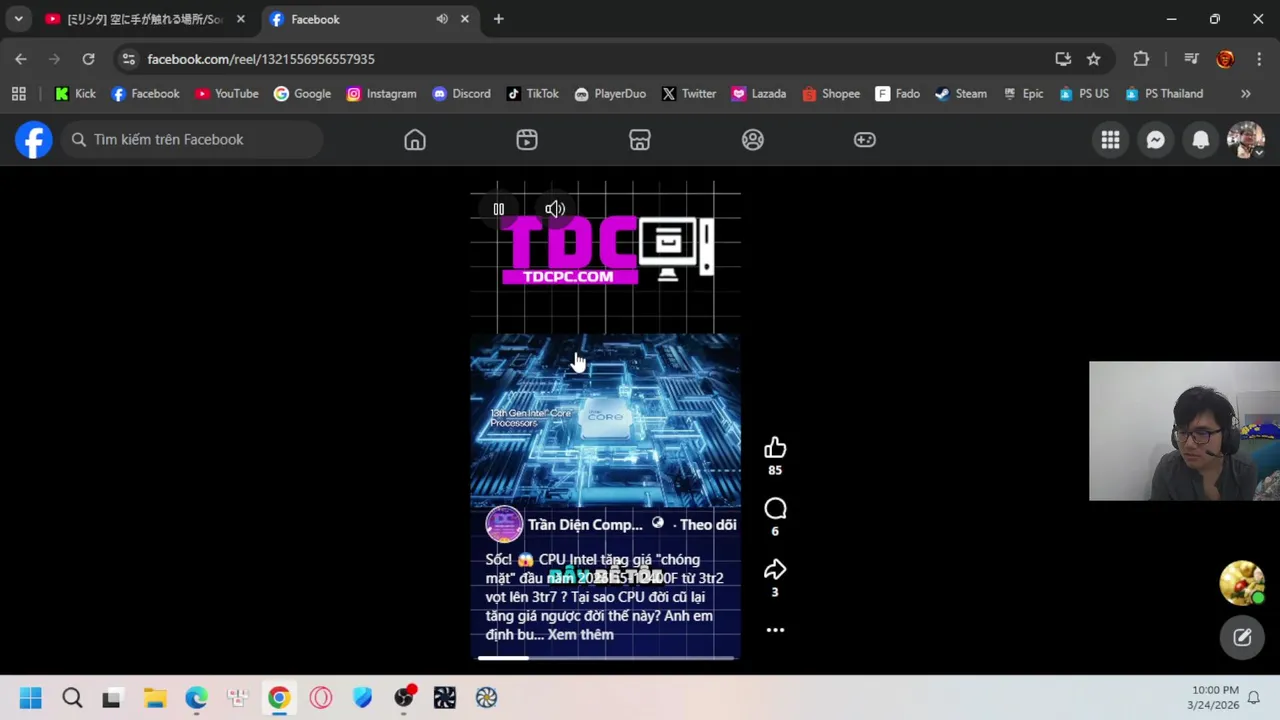The height and width of the screenshot is (720, 1280).
Task: Like the reel with thumbs up
Action: click(x=775, y=448)
